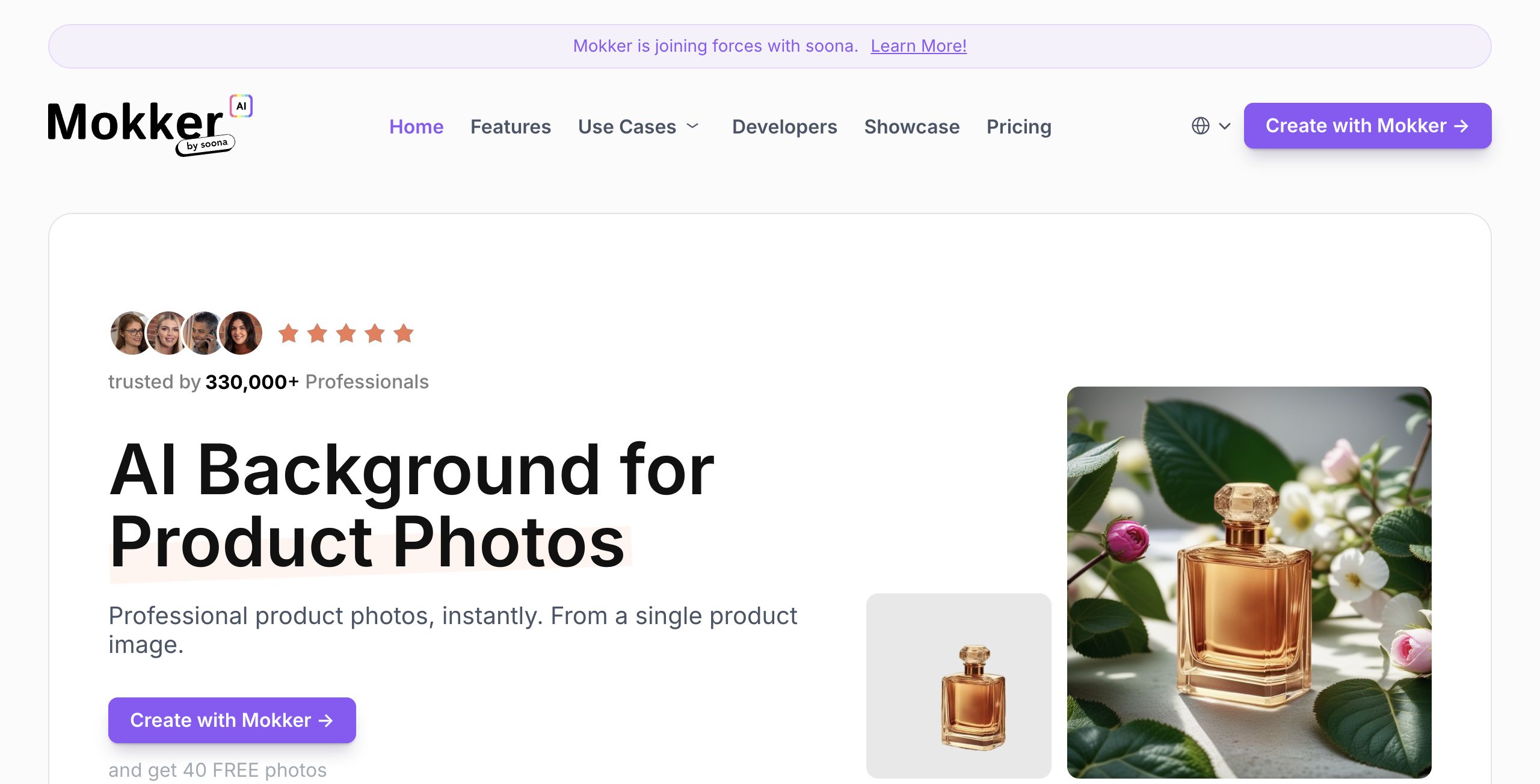The height and width of the screenshot is (784, 1540).
Task: Open the Showcase page
Action: 912,126
